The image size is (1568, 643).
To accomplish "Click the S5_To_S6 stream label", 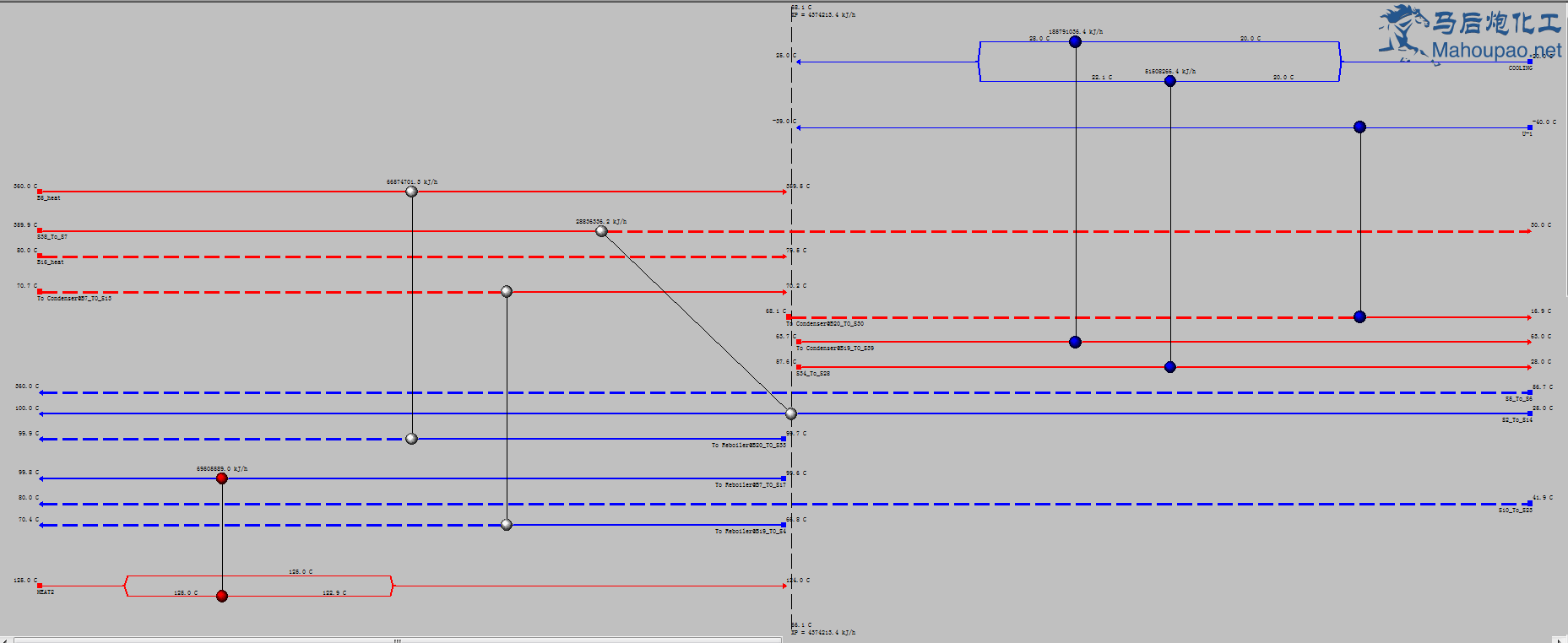I will tap(1518, 399).
